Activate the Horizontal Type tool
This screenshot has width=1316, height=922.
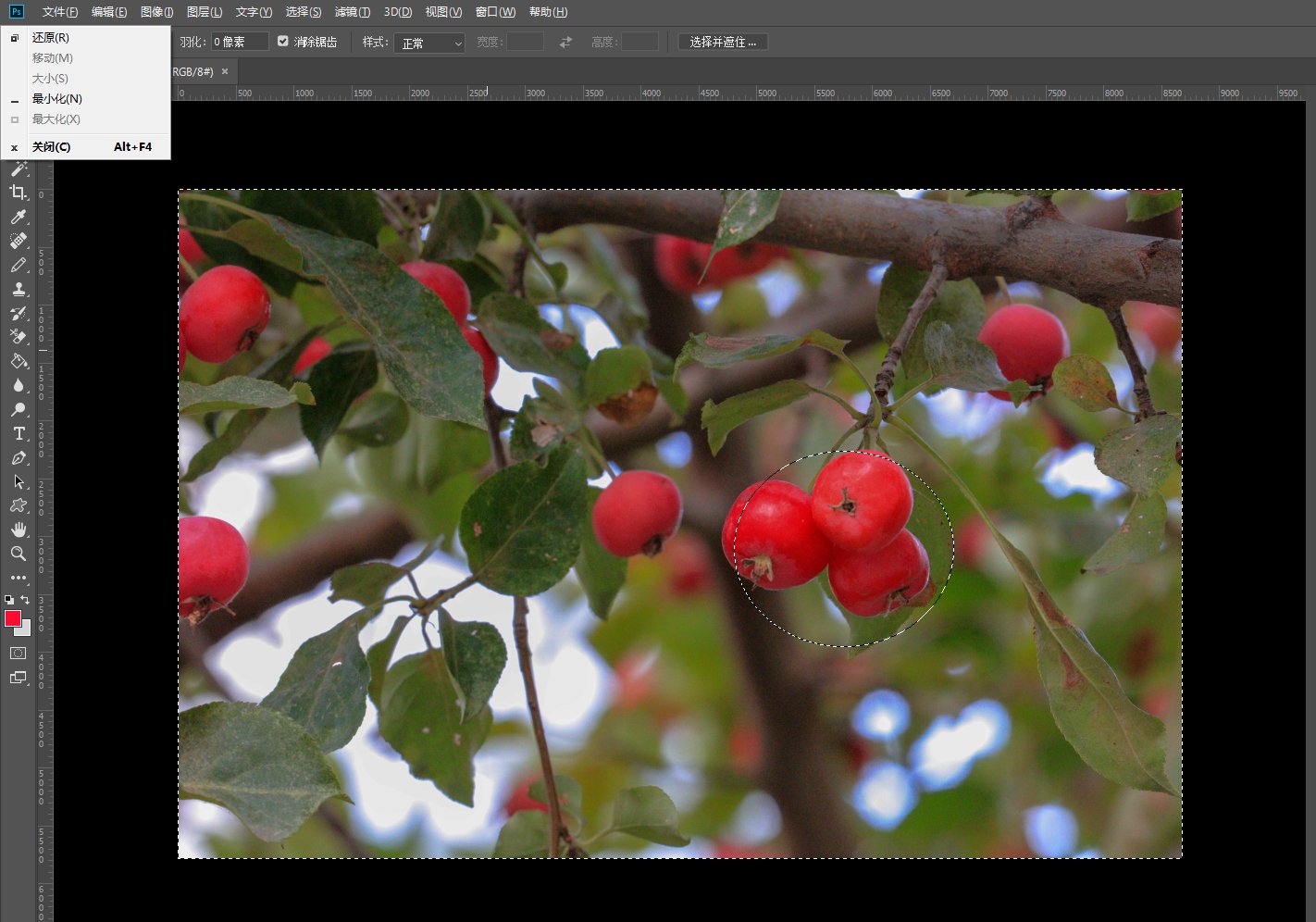click(x=18, y=433)
